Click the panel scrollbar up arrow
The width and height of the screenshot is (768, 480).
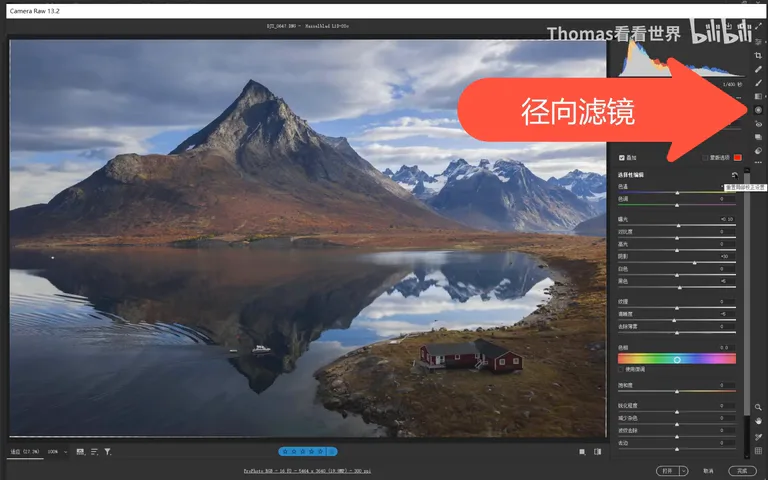coord(747,170)
